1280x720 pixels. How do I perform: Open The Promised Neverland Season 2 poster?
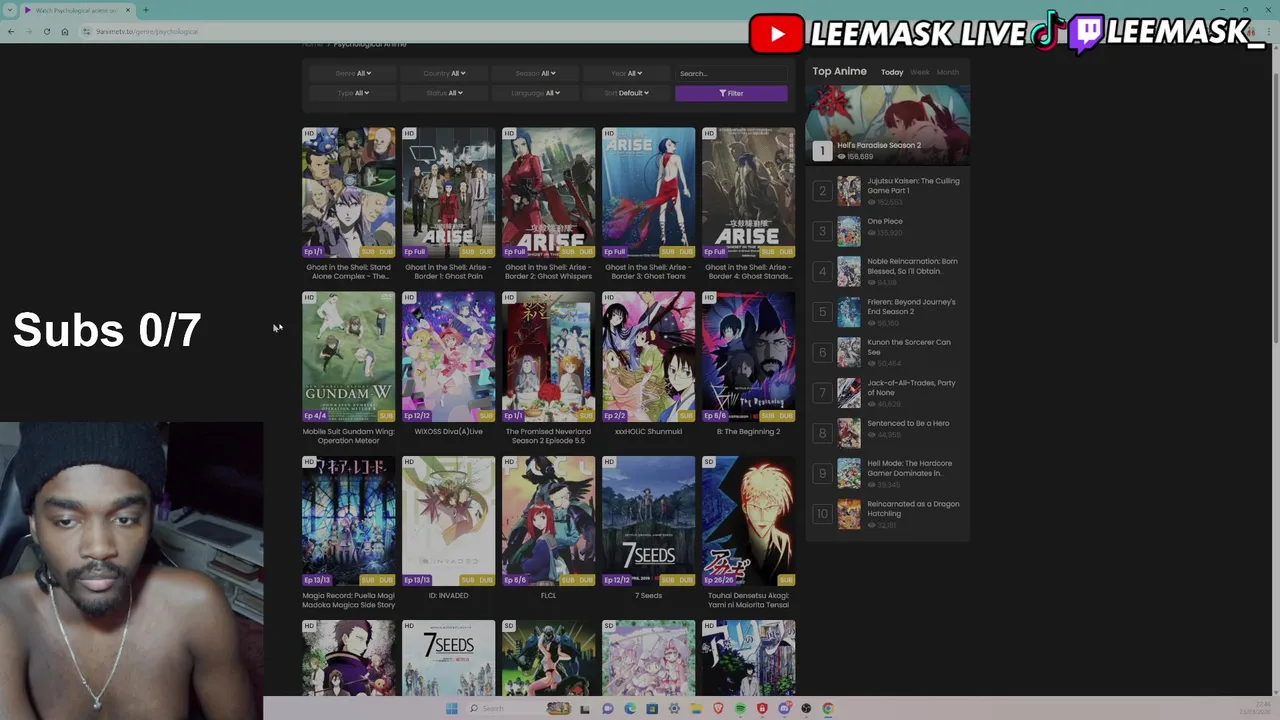549,356
